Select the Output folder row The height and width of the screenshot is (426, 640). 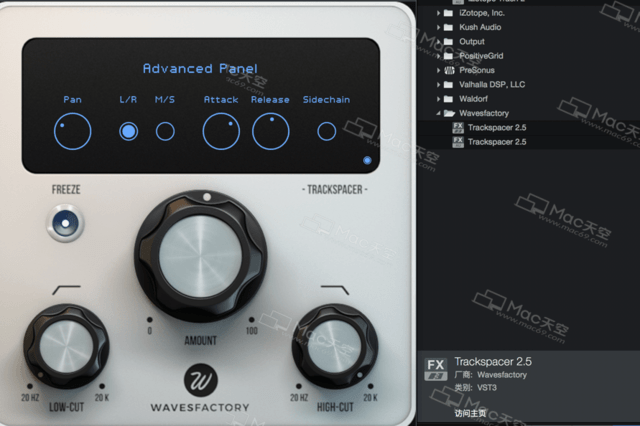pos(528,42)
